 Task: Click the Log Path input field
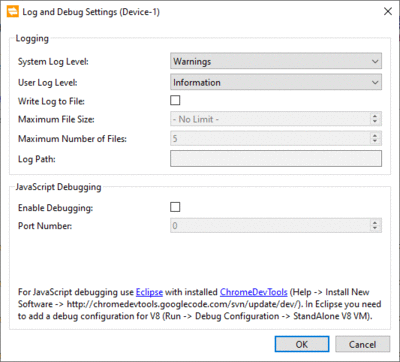(276, 158)
